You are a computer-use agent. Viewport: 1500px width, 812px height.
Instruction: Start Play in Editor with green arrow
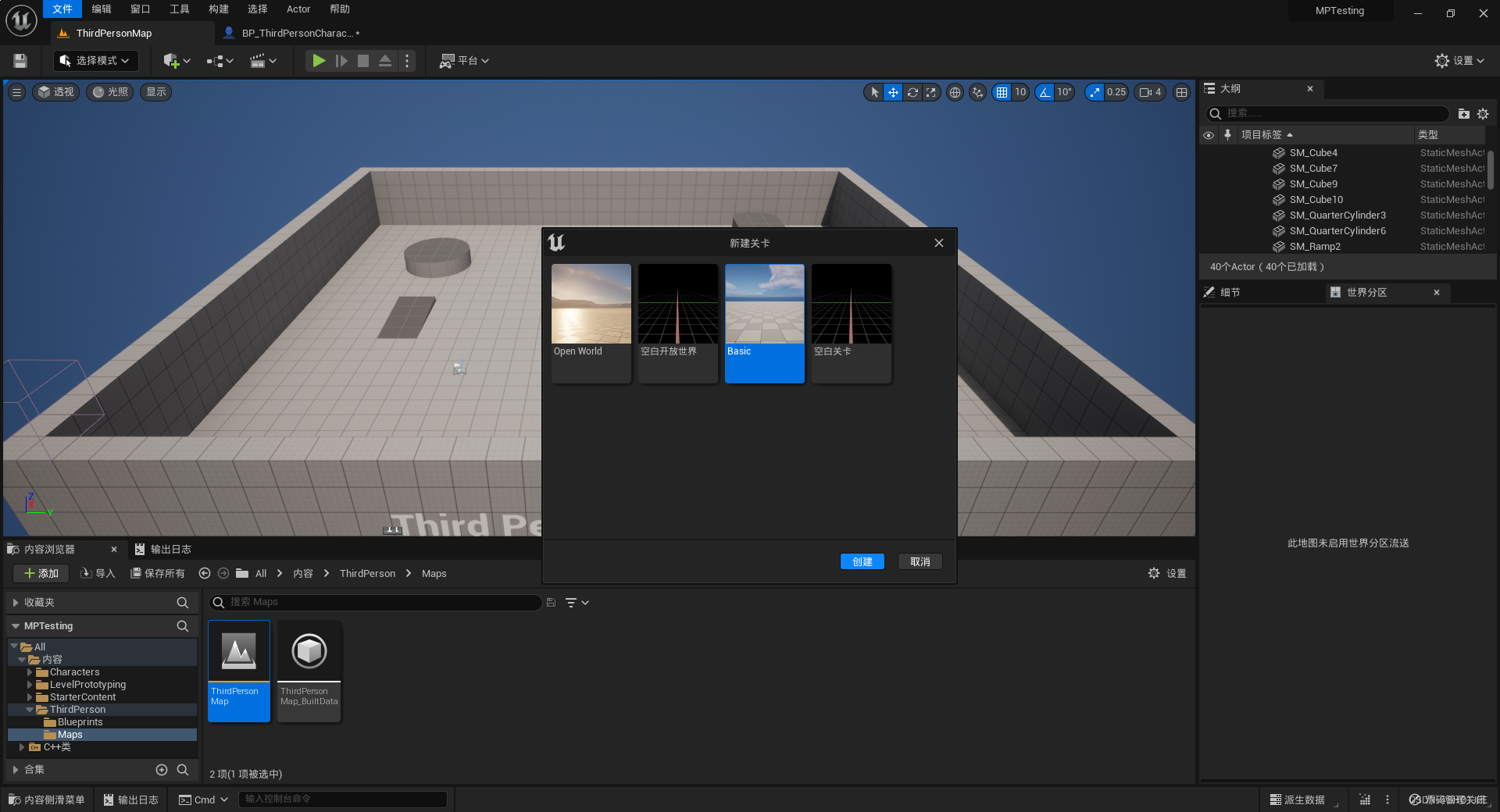(319, 61)
